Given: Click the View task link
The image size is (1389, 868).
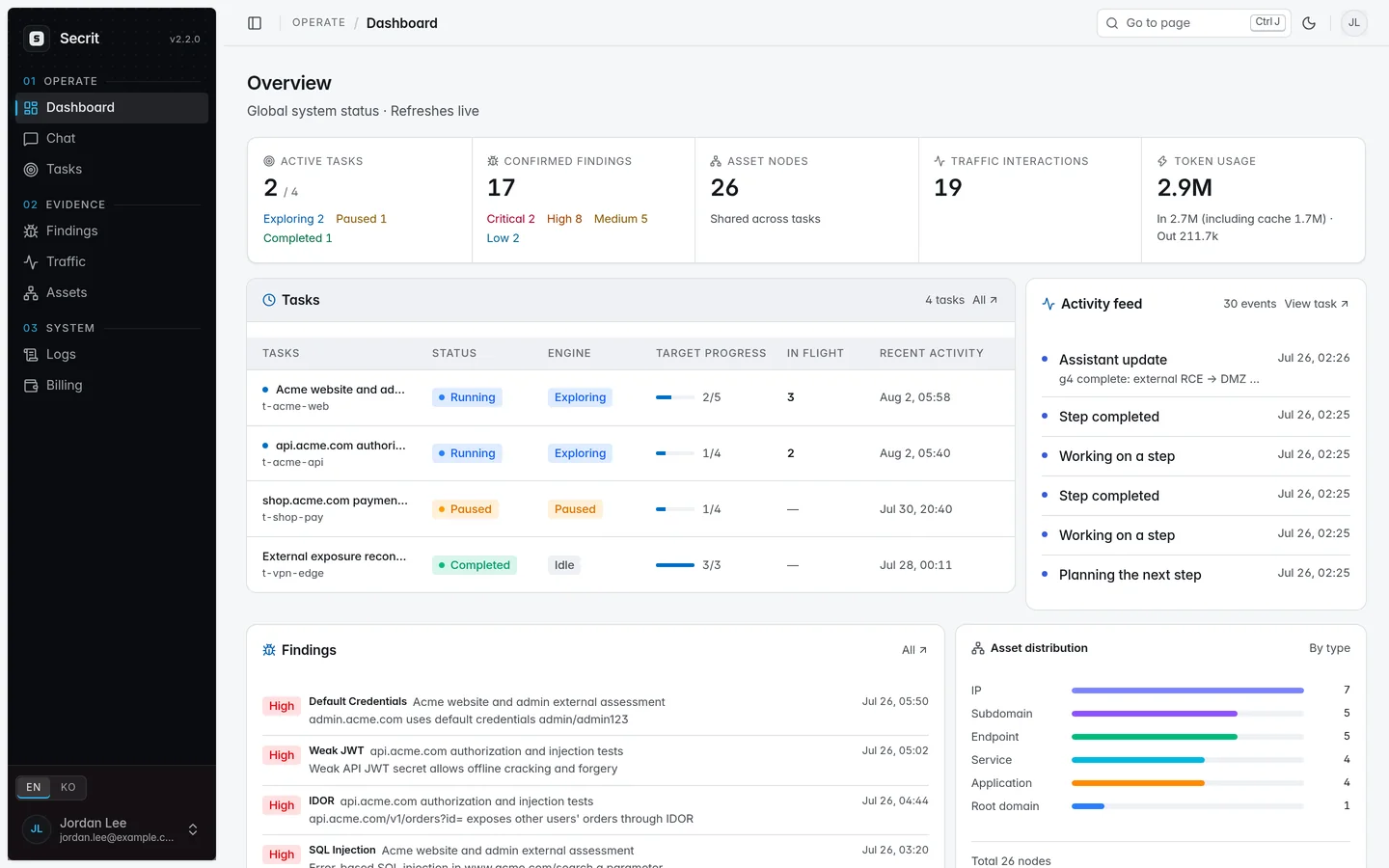Looking at the screenshot, I should point(1317,304).
